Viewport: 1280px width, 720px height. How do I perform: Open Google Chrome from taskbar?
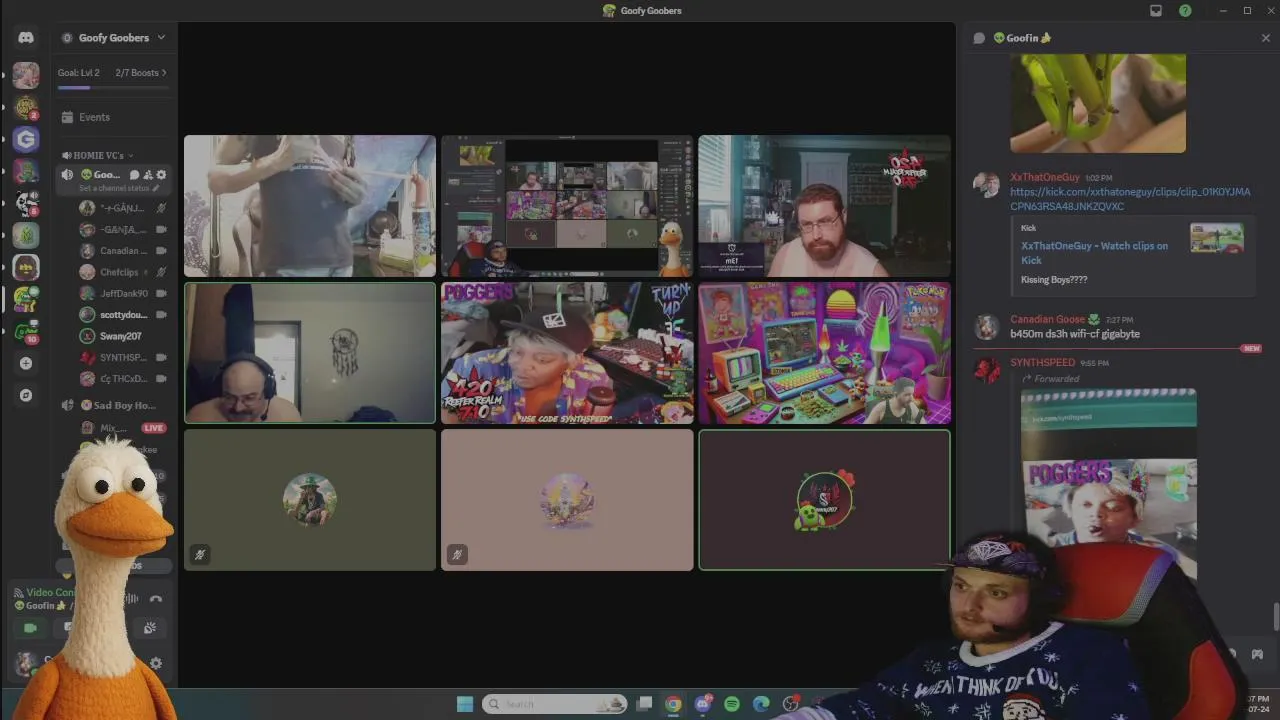click(x=673, y=704)
